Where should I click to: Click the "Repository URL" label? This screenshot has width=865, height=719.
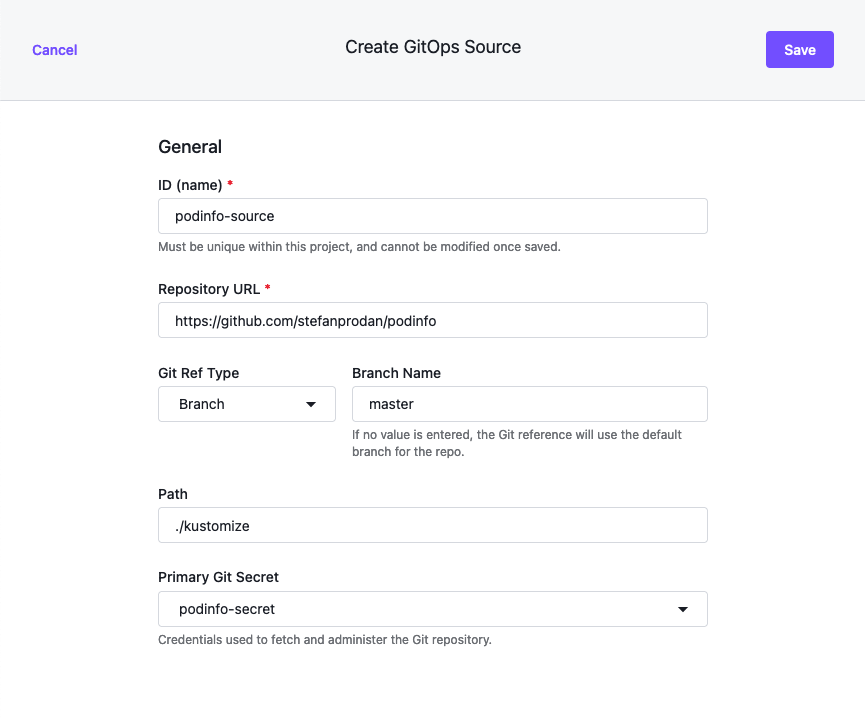(x=209, y=289)
